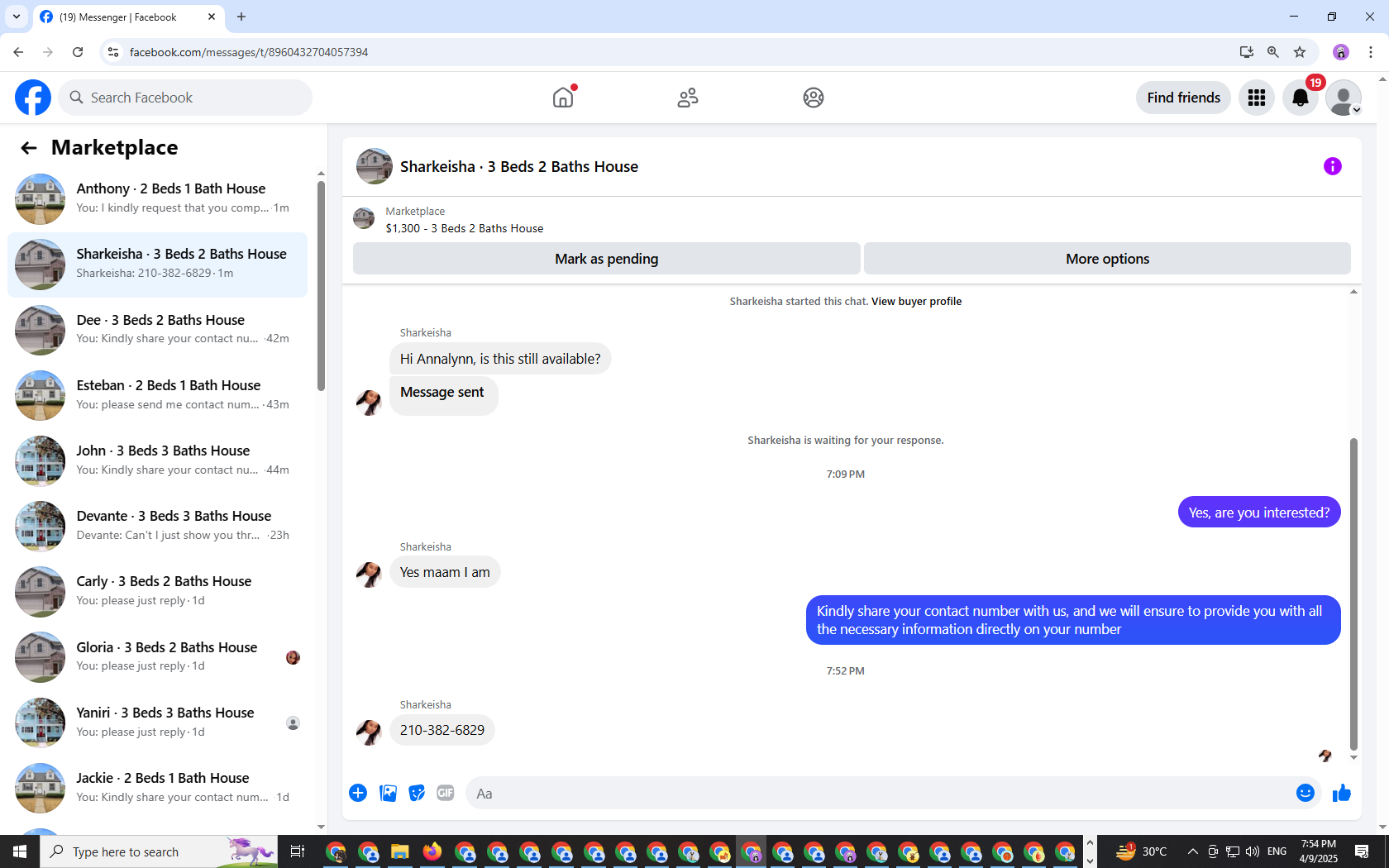Click Find friends button
1389x868 pixels.
click(x=1183, y=98)
